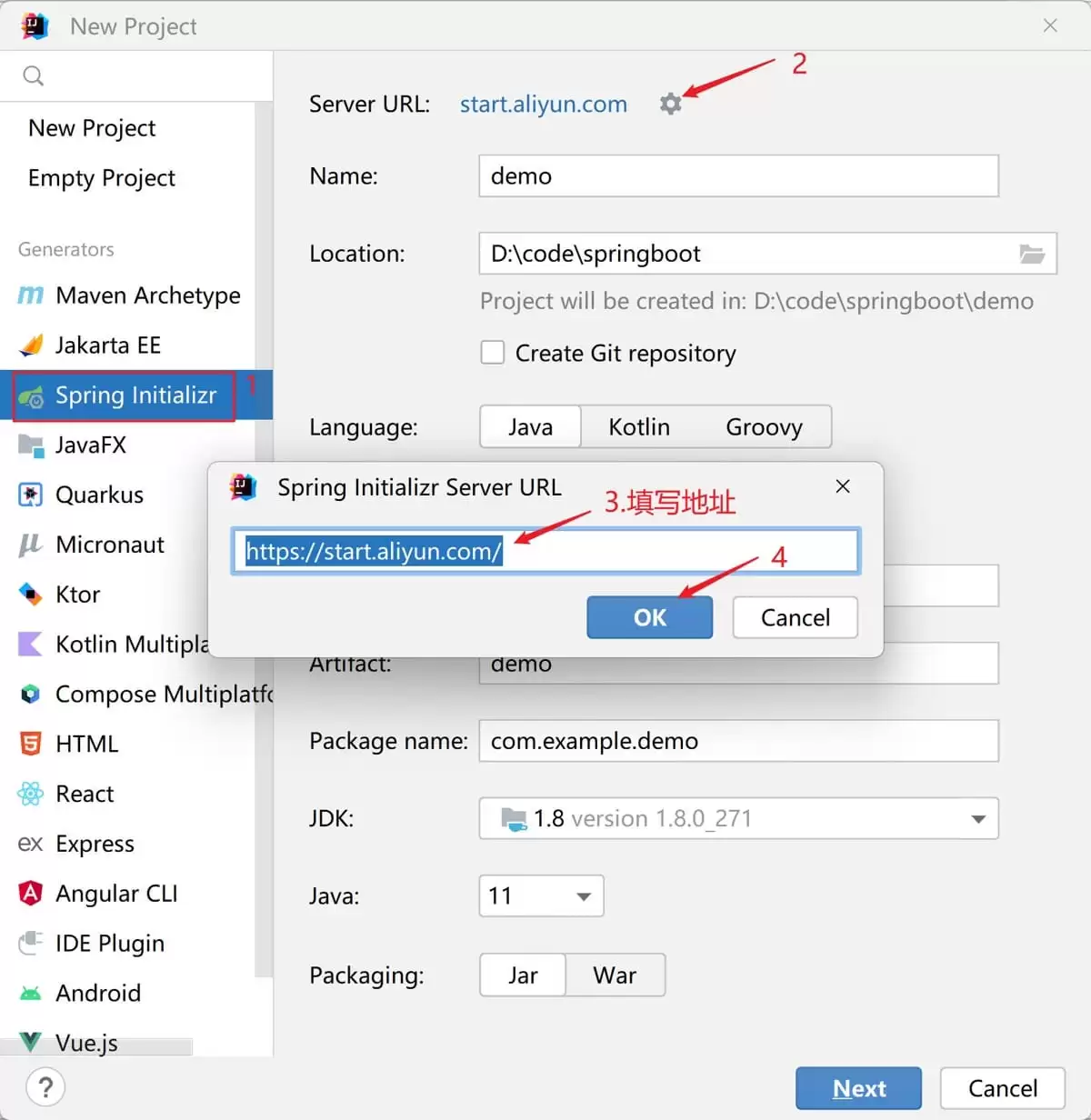Browse location with the folder icon

coord(1032,254)
